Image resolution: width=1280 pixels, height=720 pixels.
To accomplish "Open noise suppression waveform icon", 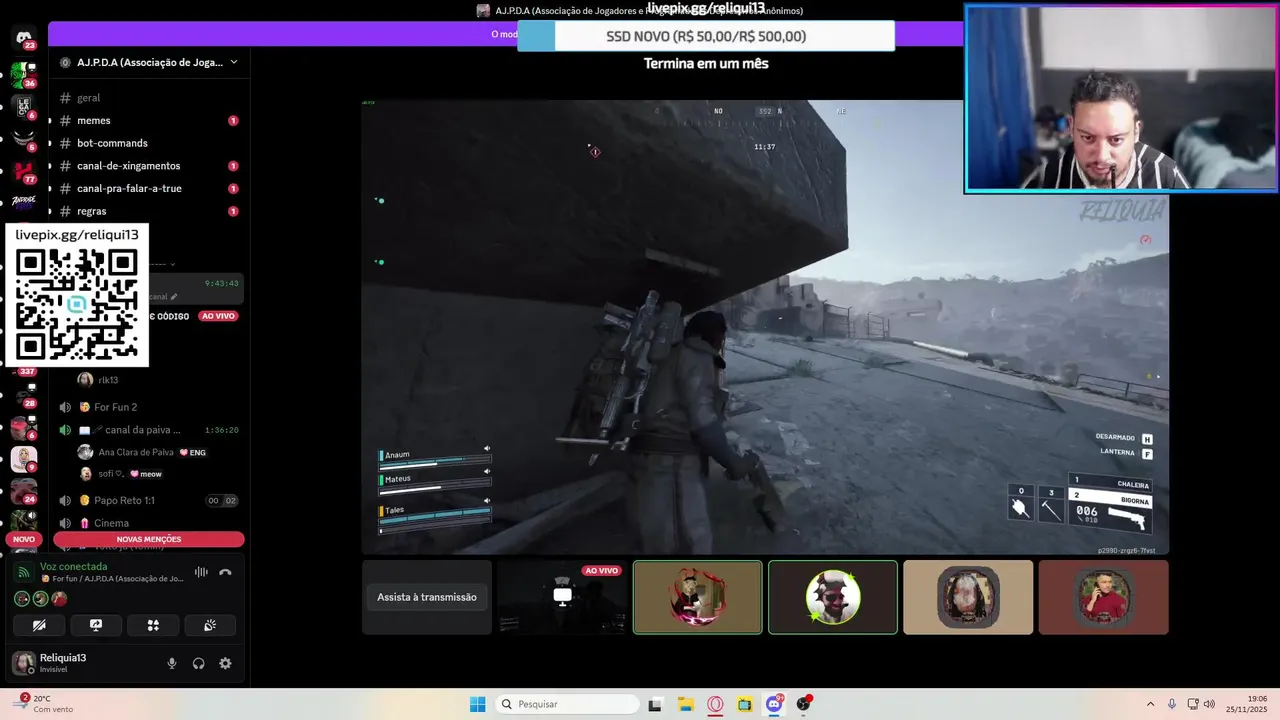I will pyautogui.click(x=201, y=572).
